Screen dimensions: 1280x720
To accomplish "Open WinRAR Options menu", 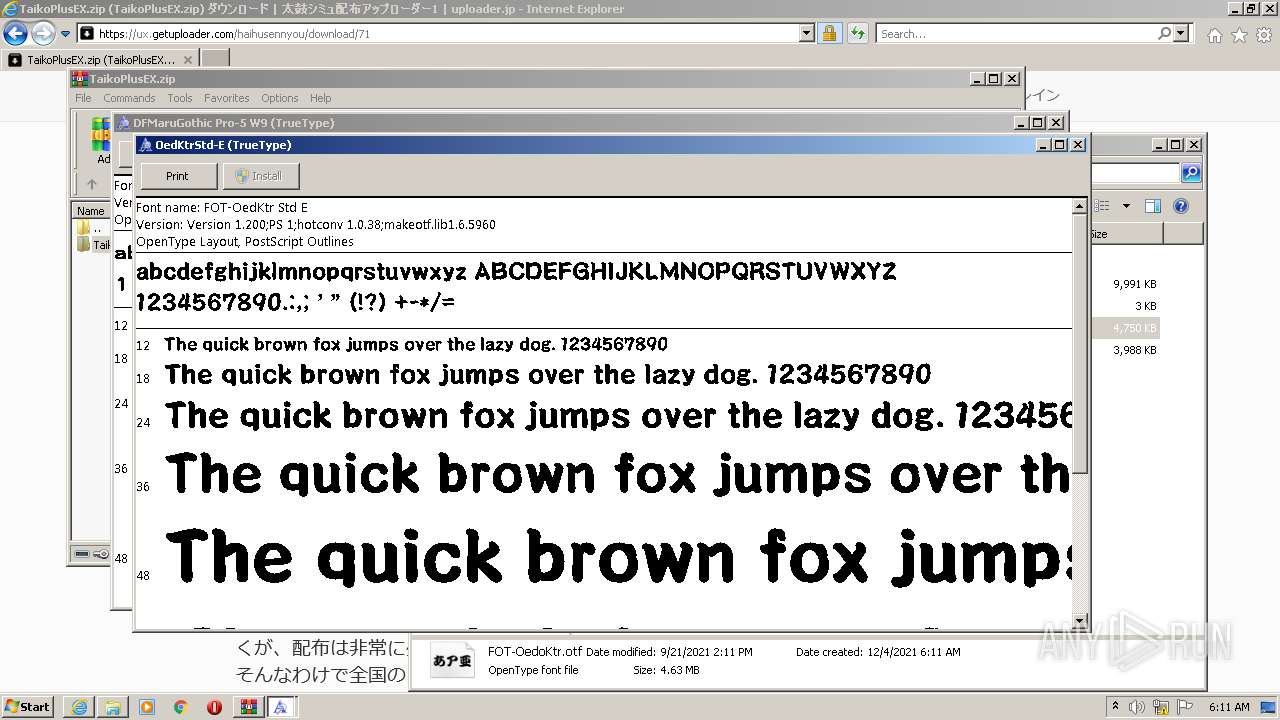I will click(x=280, y=98).
